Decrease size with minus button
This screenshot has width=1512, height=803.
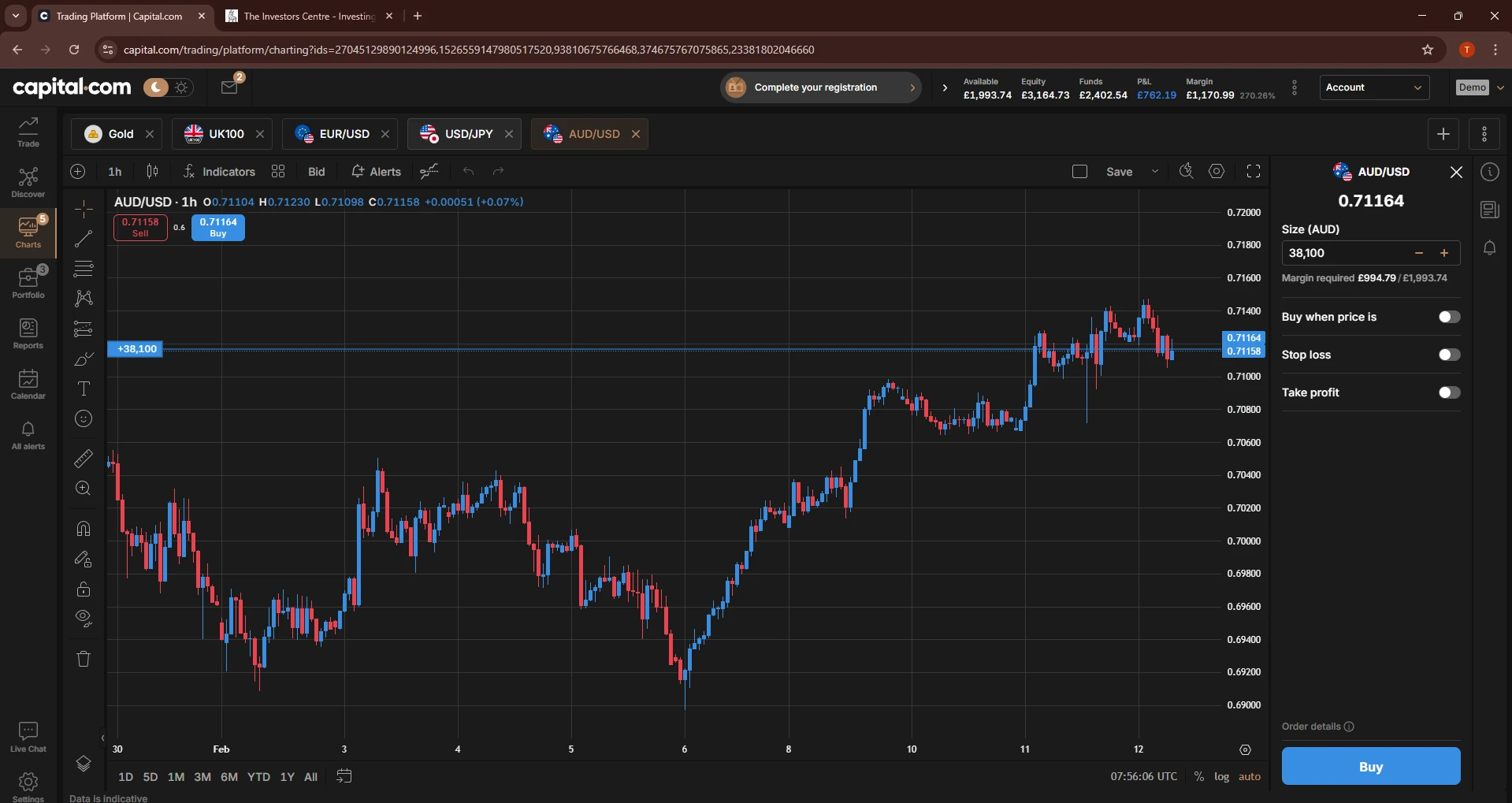[1419, 253]
